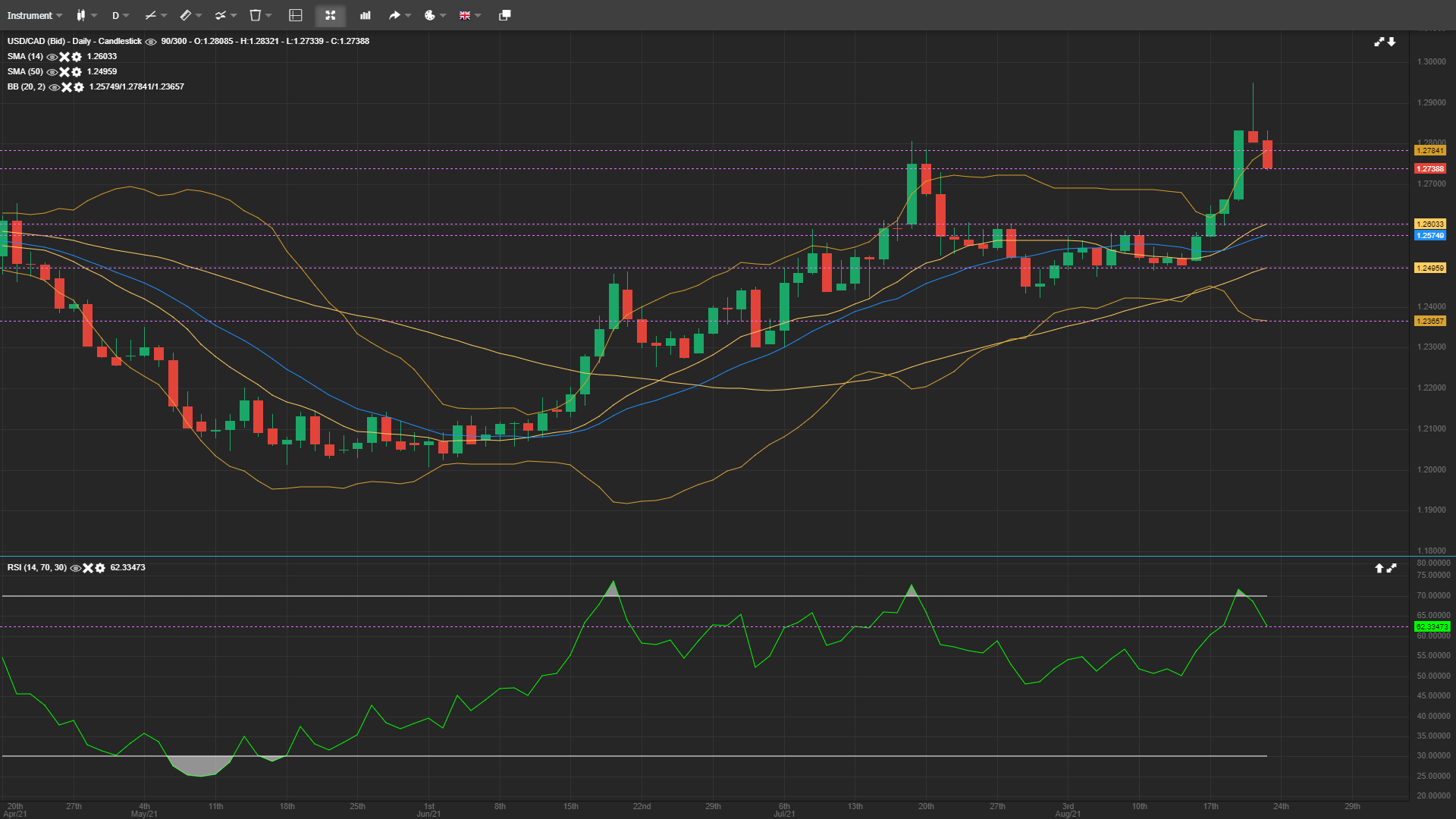Open the indicators tool menu
Viewport: 1456px width, 819px height.
coord(225,15)
